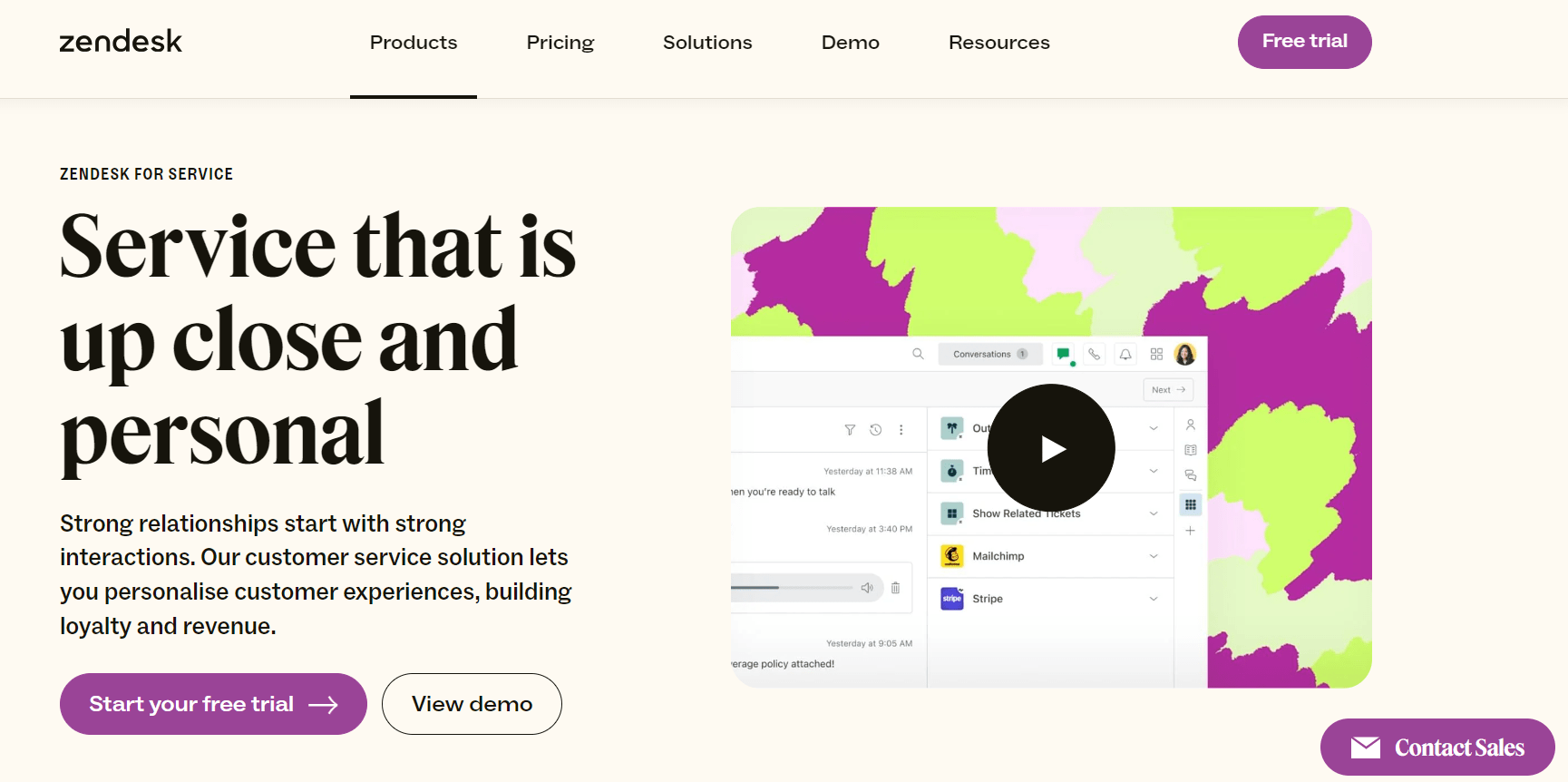Click the filter funnel icon
Viewport: 1568px width, 782px height.
(850, 430)
